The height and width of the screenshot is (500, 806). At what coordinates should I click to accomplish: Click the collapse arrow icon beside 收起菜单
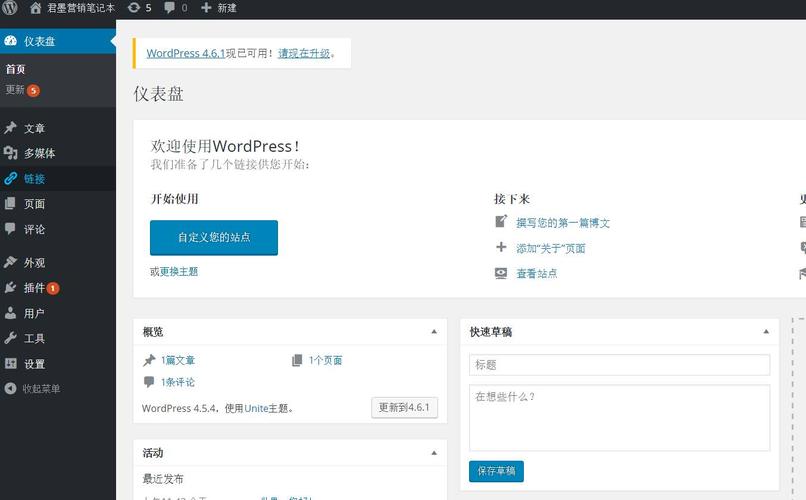pos(10,388)
